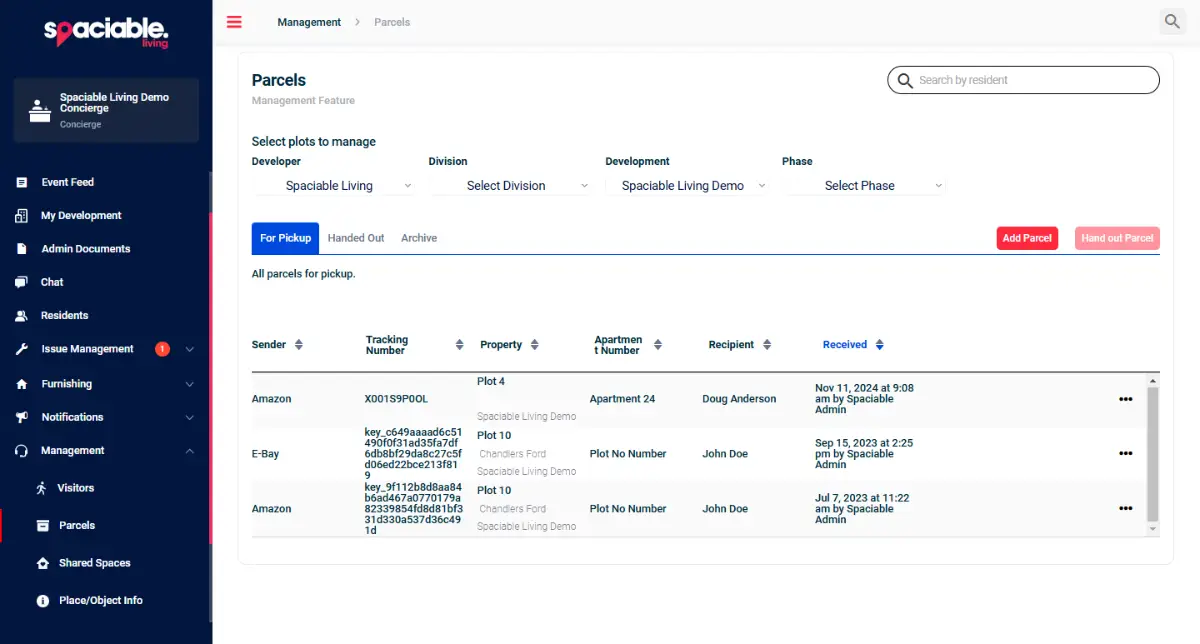Click the parcels table vertical scrollbar thumb

click(x=1152, y=454)
